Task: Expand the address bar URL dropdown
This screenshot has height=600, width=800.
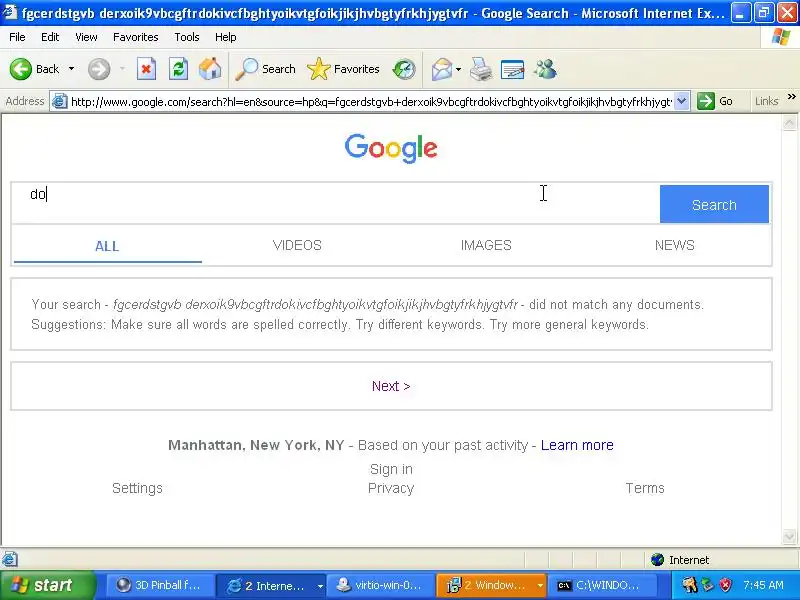Action: point(681,101)
